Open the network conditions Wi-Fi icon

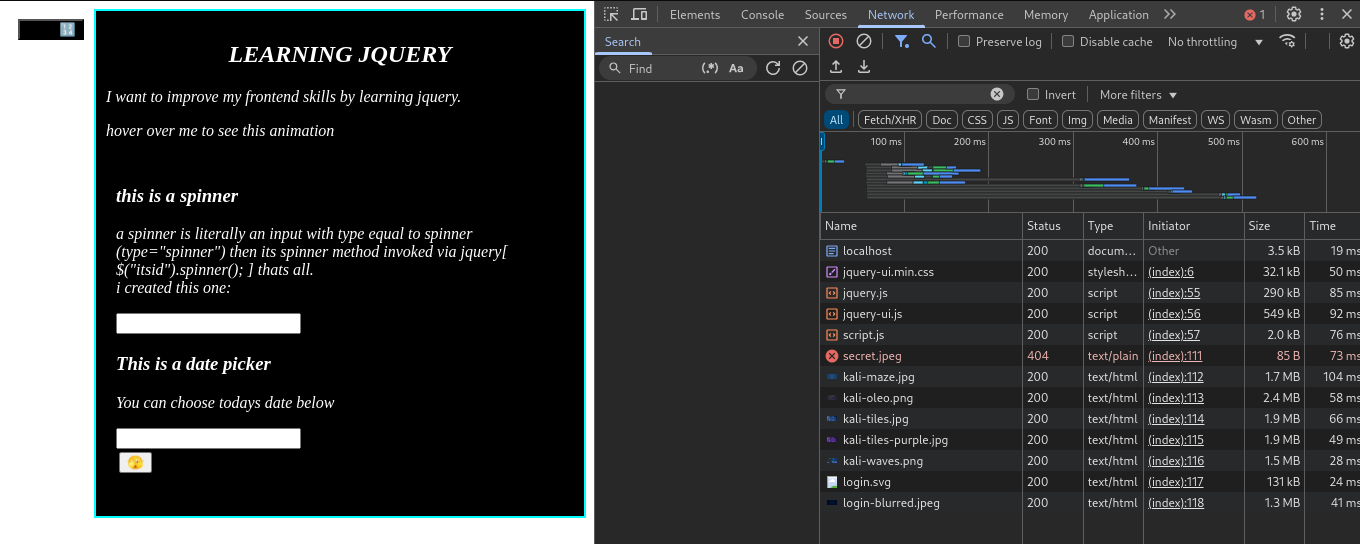1288,41
